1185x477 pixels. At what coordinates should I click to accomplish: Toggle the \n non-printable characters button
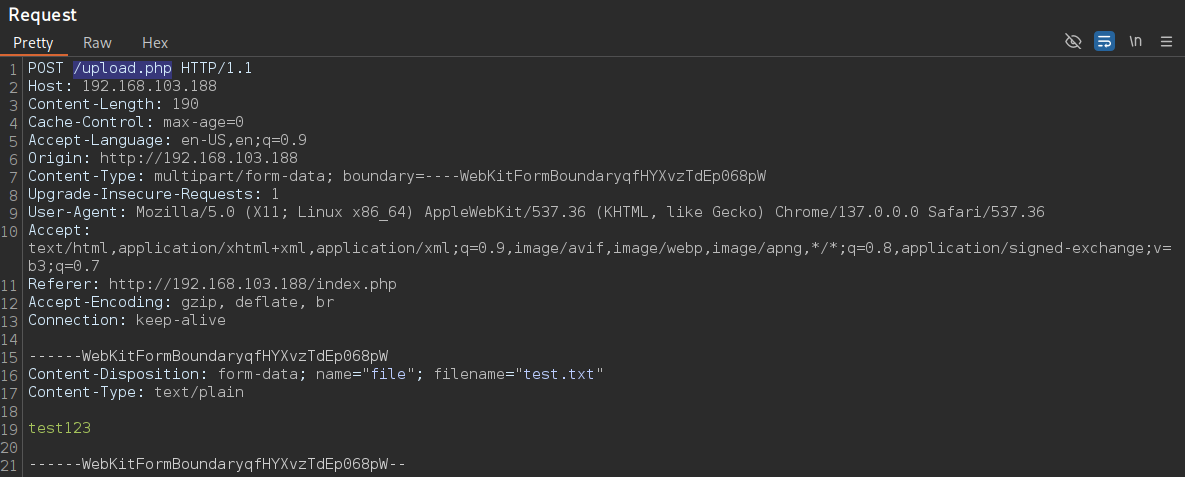[1135, 42]
